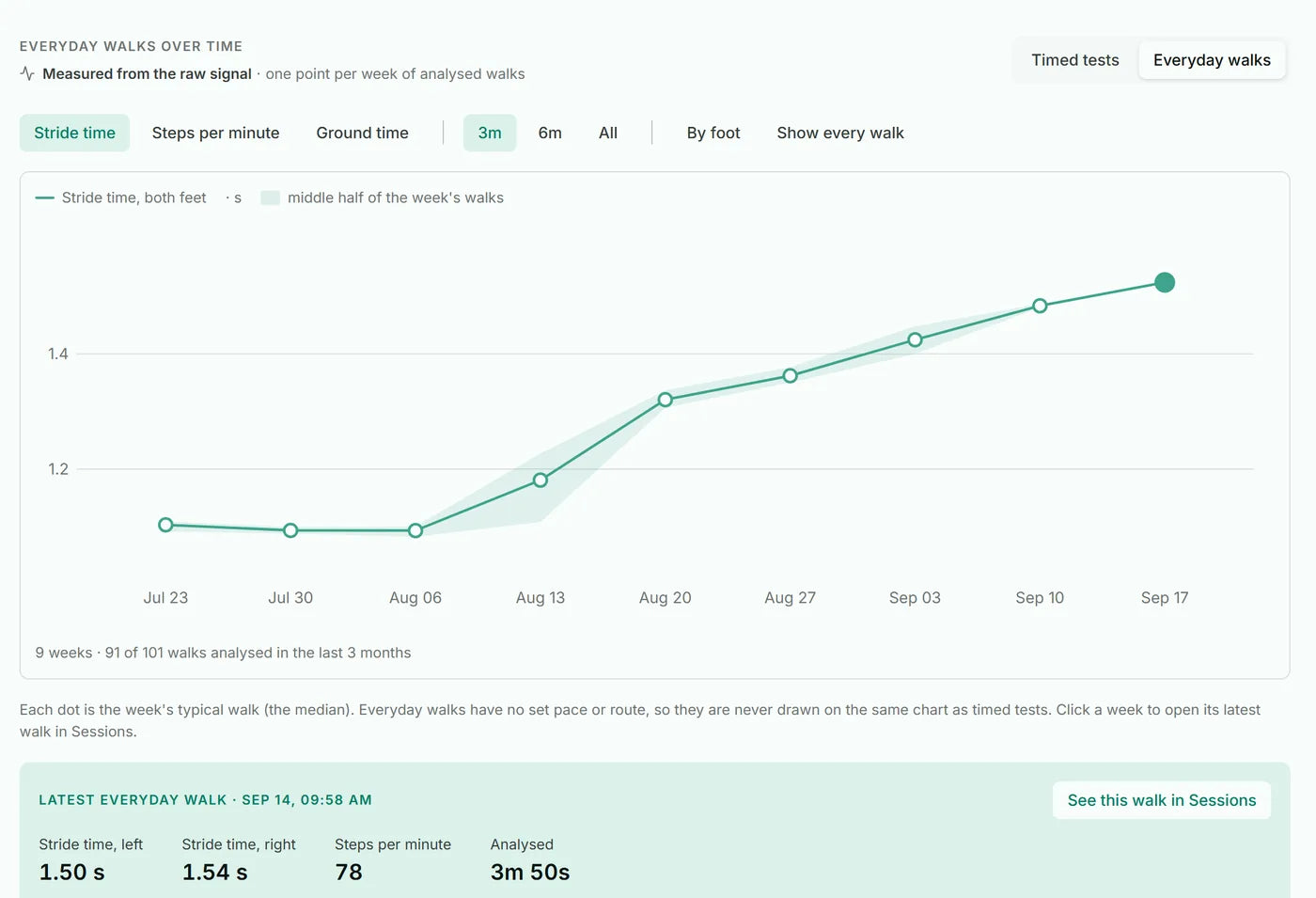
Task: Click the 3m 50s analysed value
Action: pos(530,873)
